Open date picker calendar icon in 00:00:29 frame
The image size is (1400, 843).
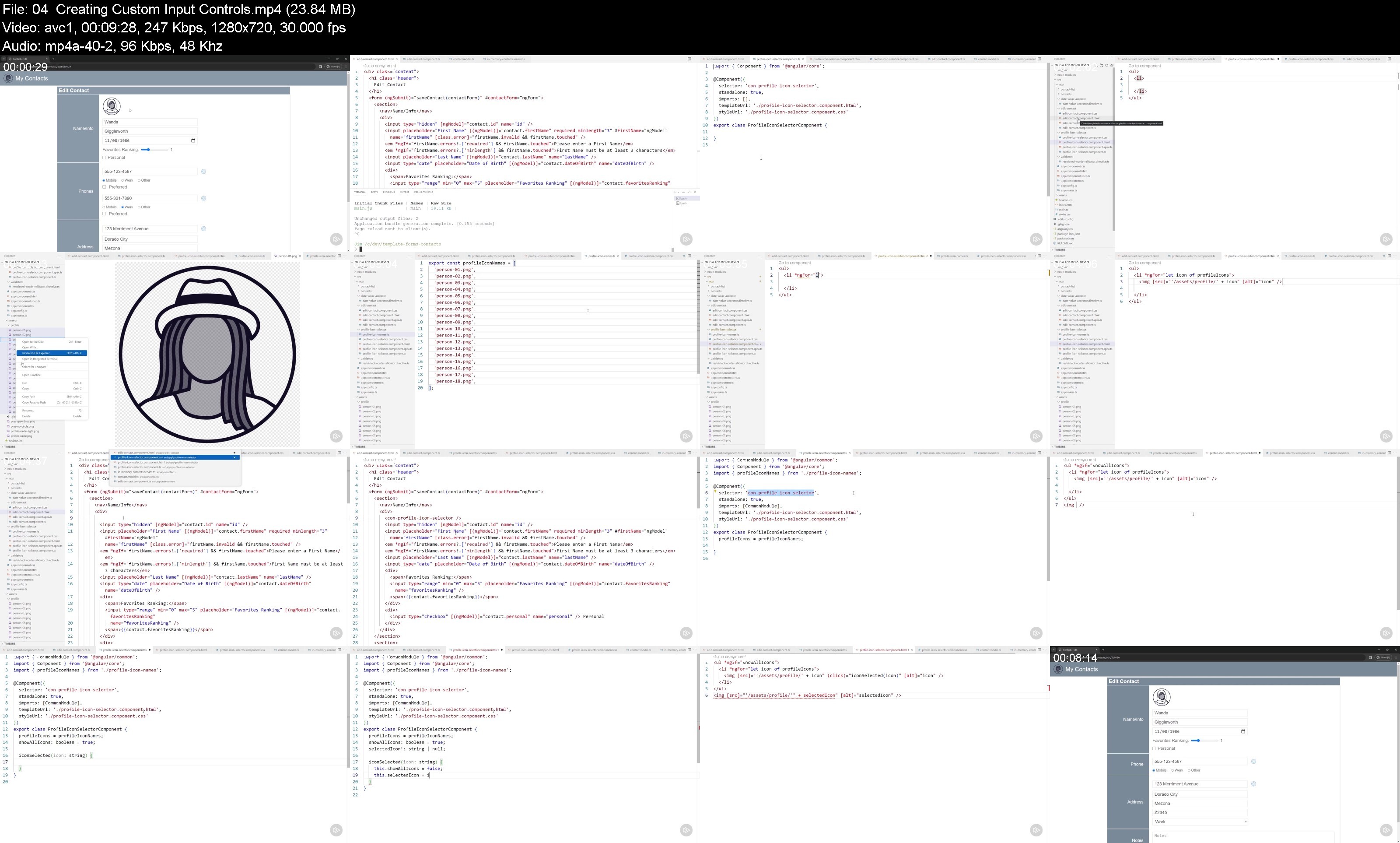point(193,140)
